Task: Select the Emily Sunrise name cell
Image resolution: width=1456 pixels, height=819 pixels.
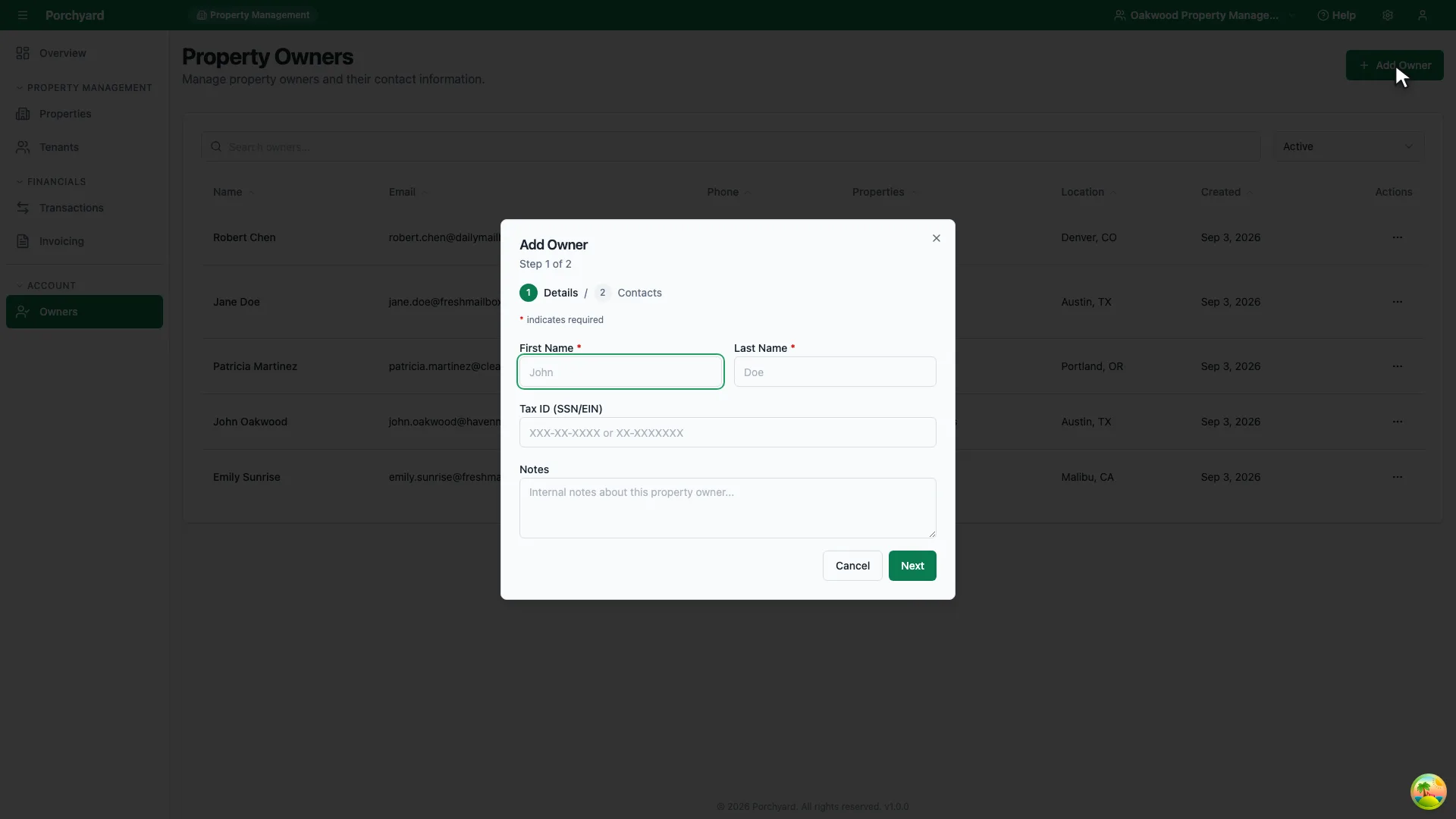Action: tap(246, 477)
